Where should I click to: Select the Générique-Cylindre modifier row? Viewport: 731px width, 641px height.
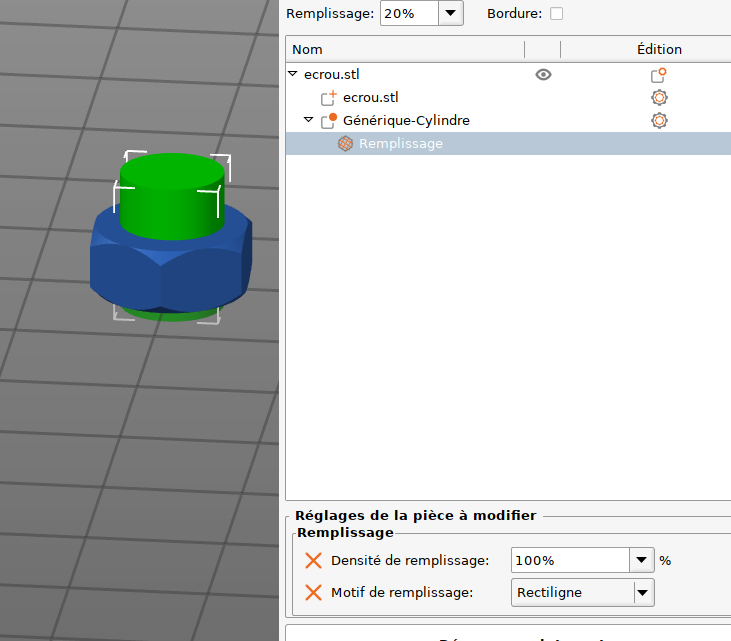pos(508,120)
